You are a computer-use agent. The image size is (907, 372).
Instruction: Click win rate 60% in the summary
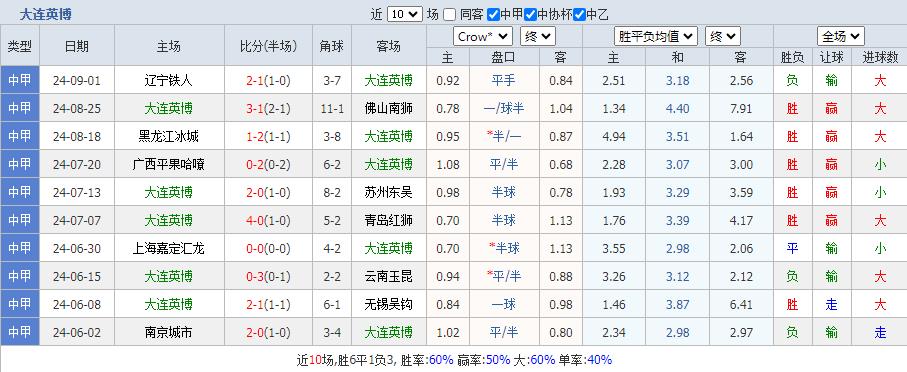coord(441,360)
